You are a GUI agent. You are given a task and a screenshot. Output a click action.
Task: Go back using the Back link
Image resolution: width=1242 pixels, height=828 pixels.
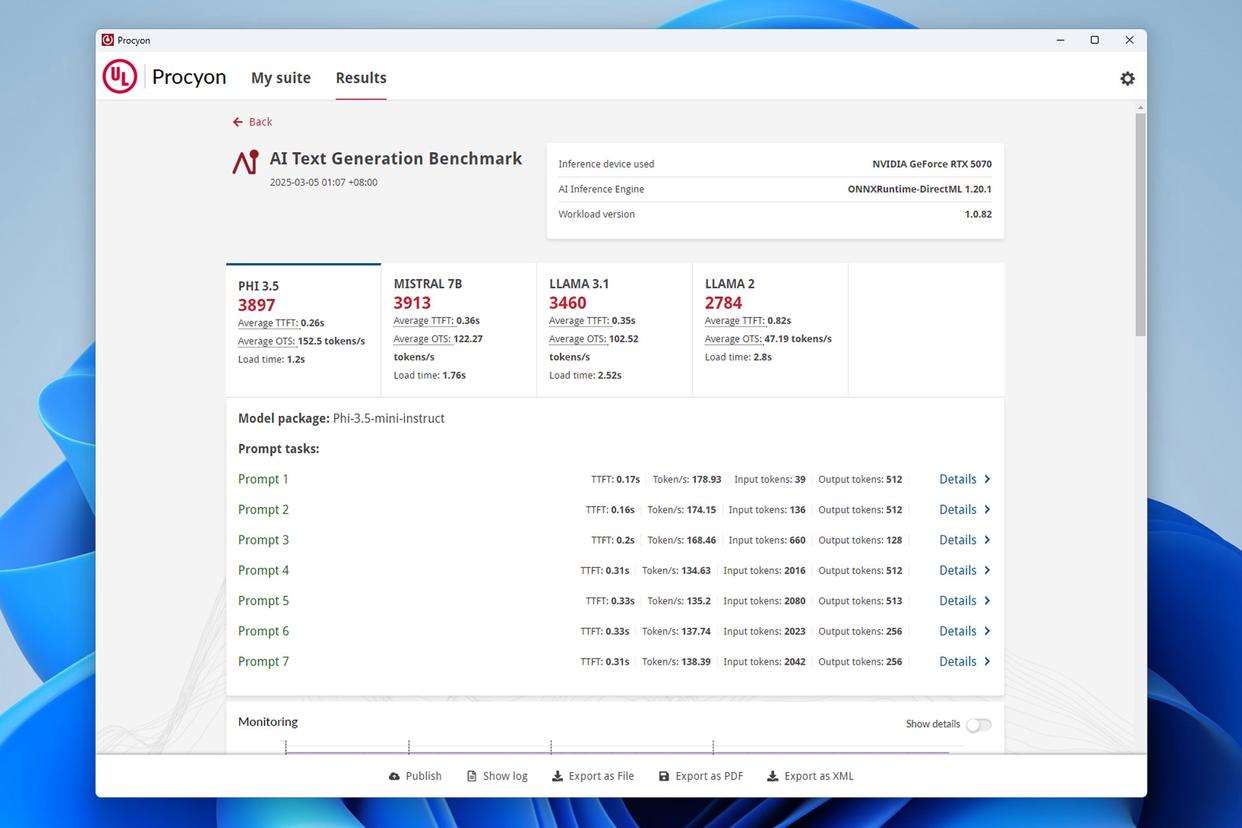tap(252, 122)
